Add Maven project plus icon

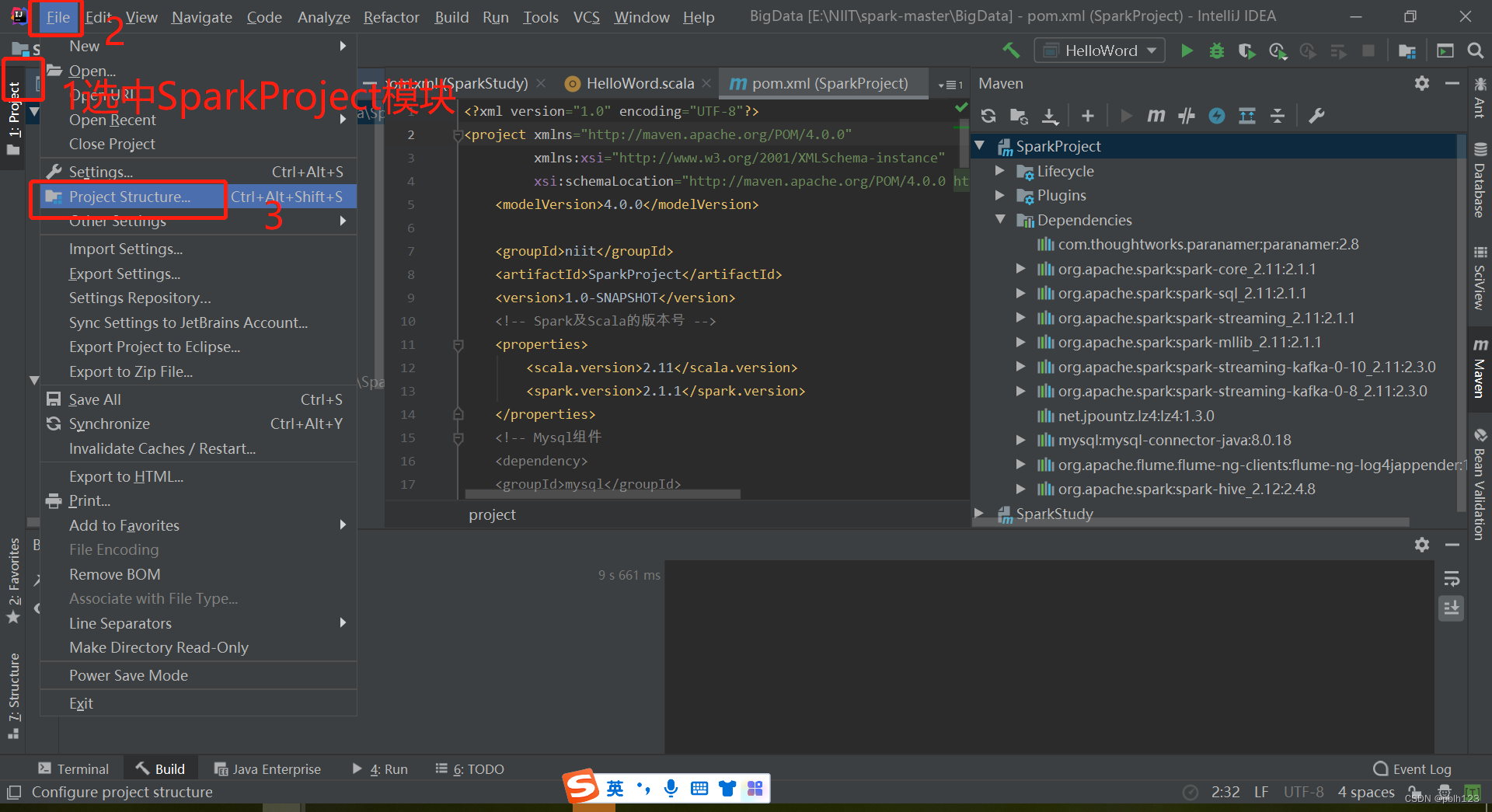coord(1088,116)
